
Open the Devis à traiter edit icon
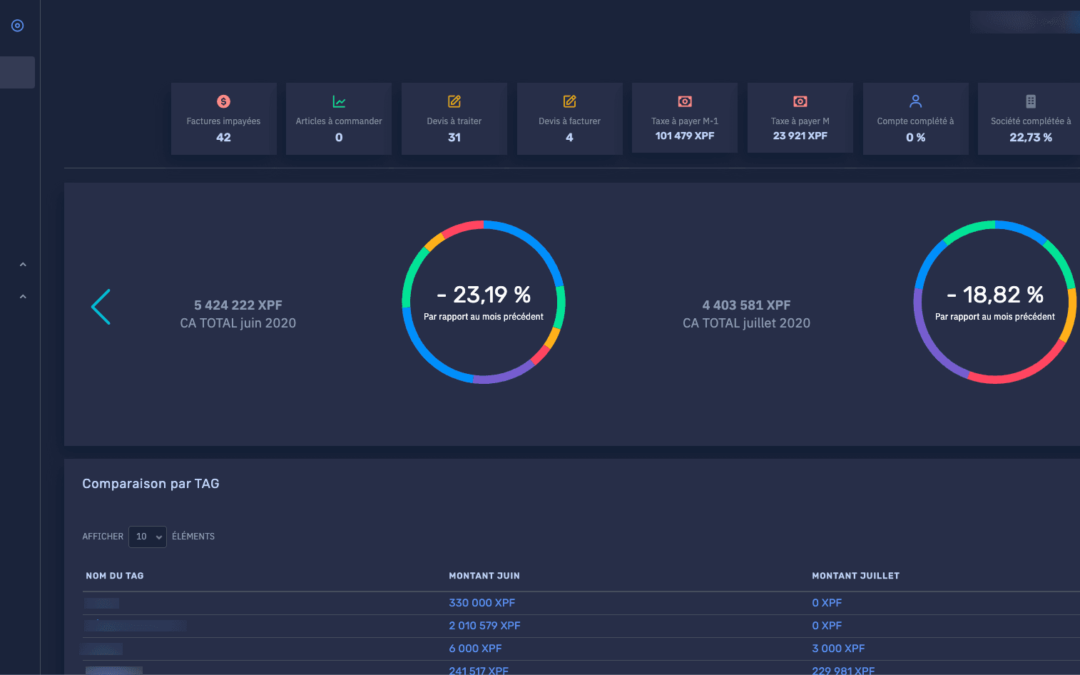pyautogui.click(x=454, y=102)
